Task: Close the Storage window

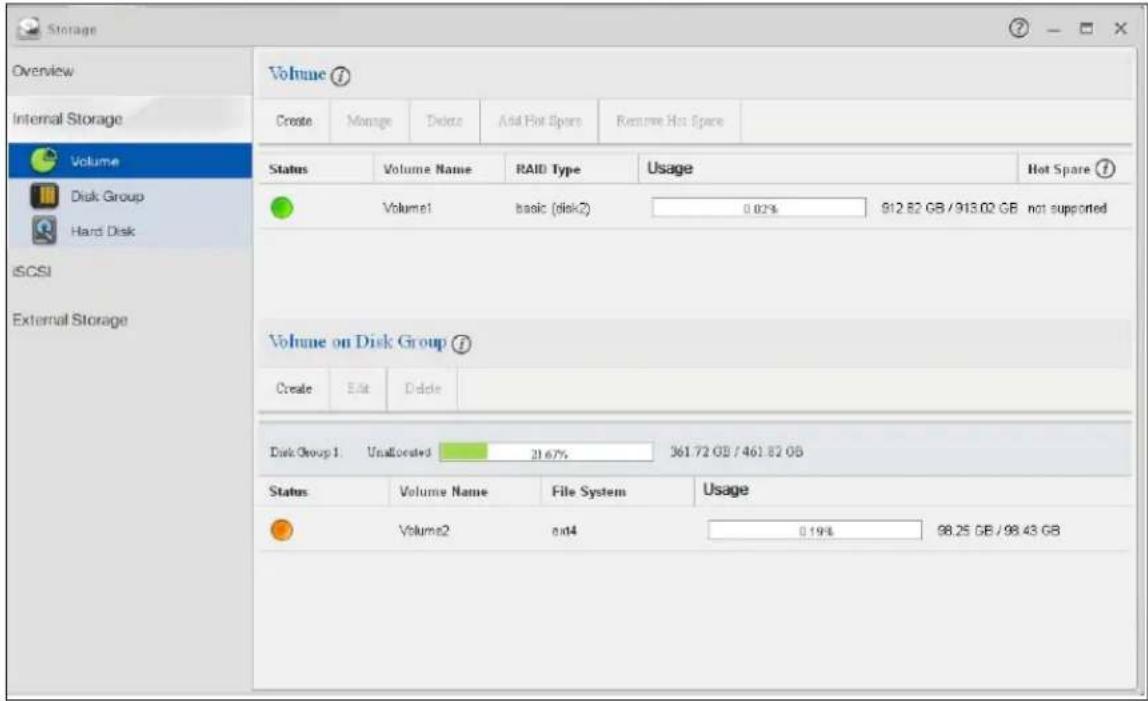Action: click(1120, 29)
